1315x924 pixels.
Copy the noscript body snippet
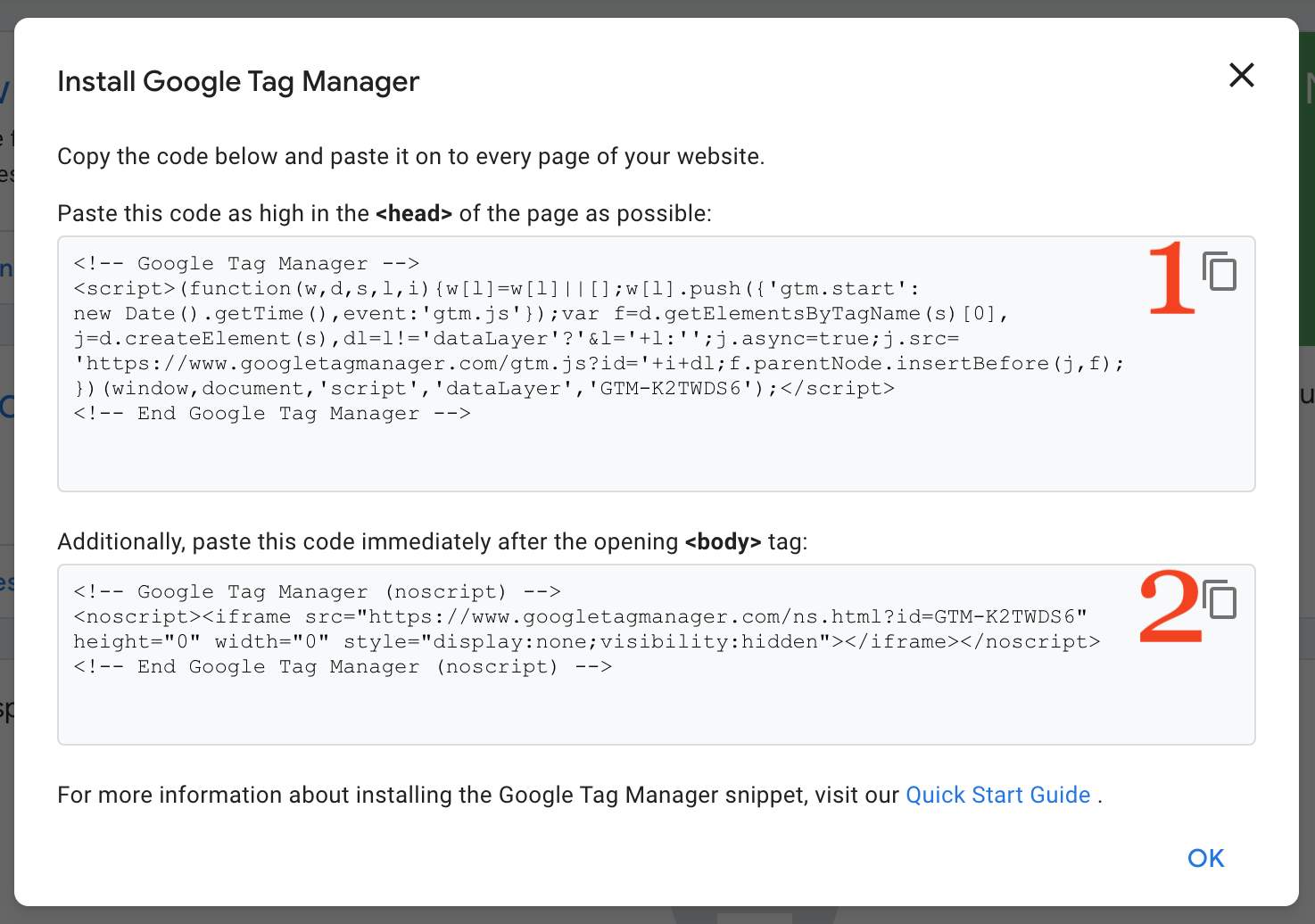click(x=1219, y=600)
